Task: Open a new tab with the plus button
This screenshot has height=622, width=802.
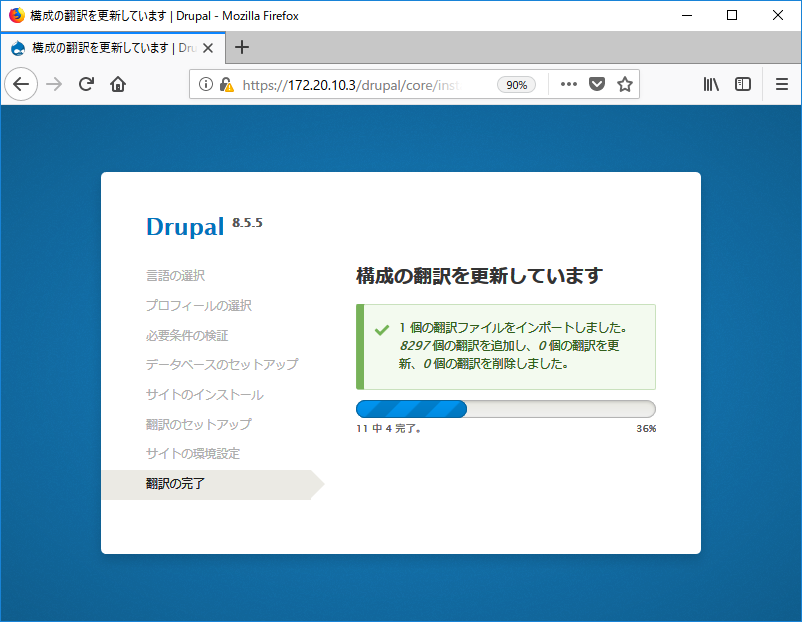Action: (242, 48)
